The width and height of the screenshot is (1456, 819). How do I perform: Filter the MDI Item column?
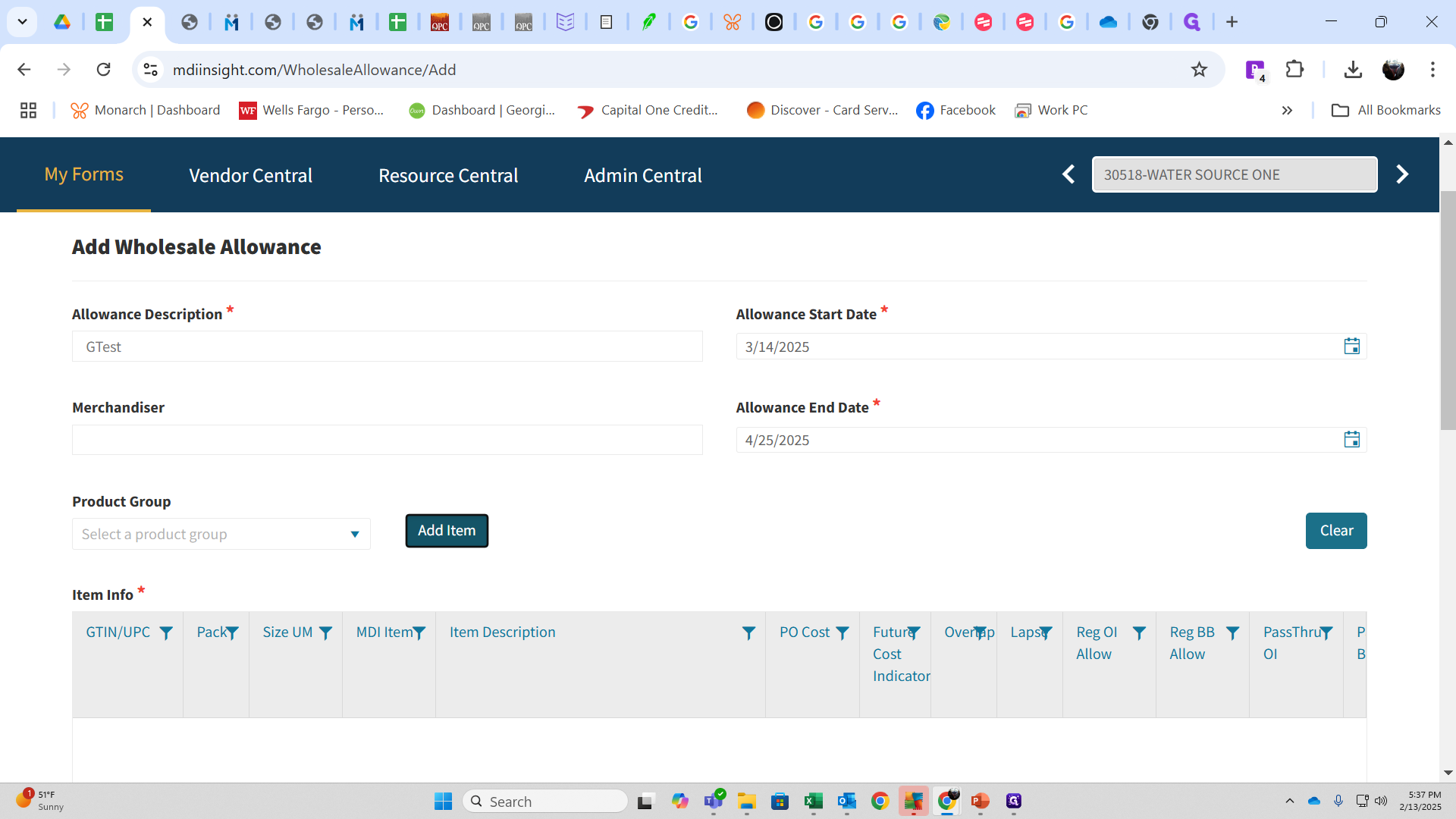[419, 633]
